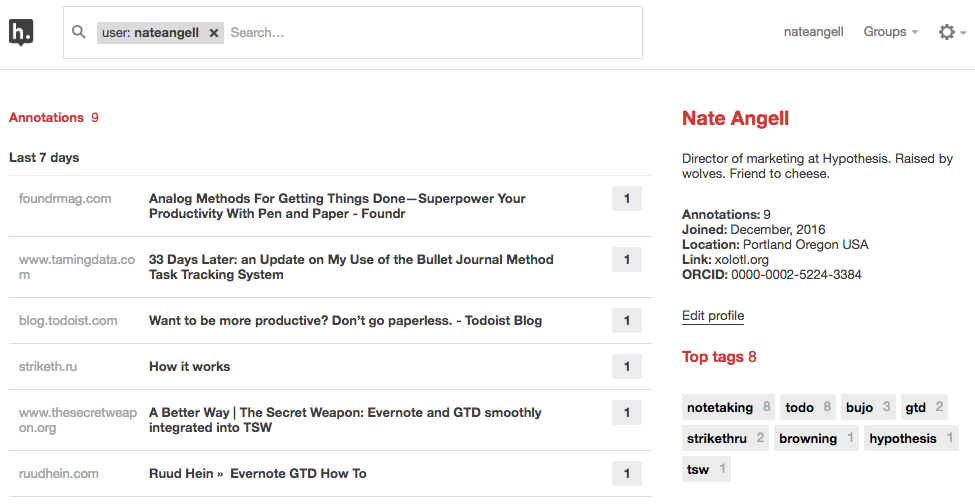Filter by the strikethru tag

(x=725, y=438)
